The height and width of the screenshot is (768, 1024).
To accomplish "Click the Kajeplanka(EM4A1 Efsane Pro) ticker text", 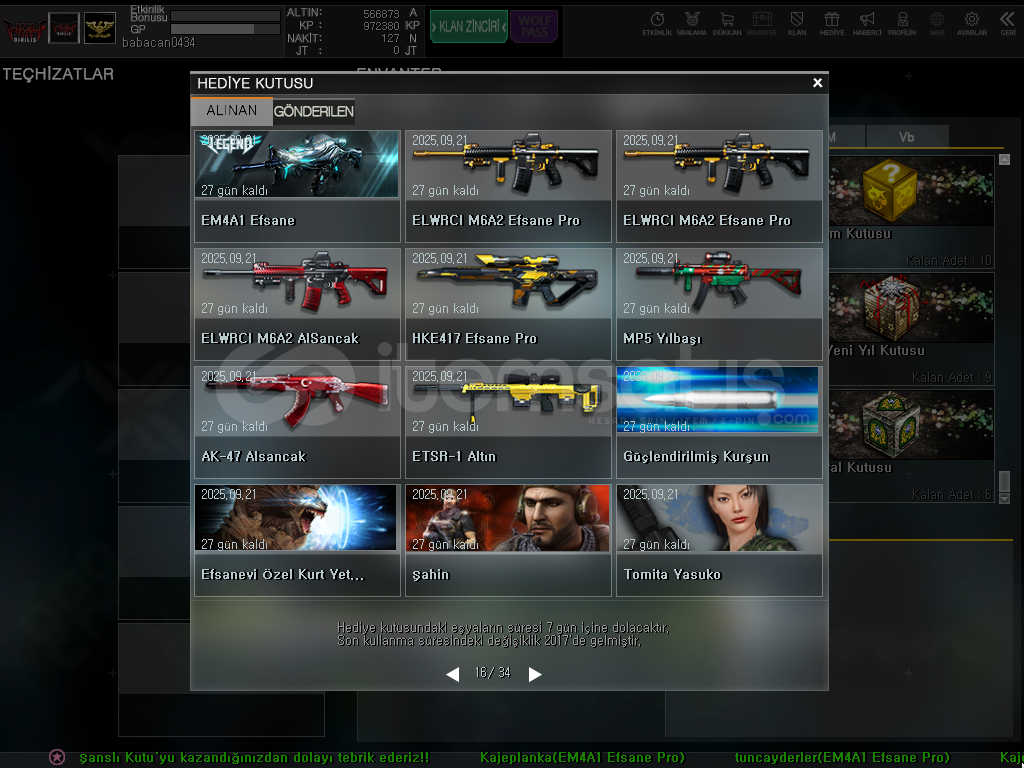I will coord(583,758).
